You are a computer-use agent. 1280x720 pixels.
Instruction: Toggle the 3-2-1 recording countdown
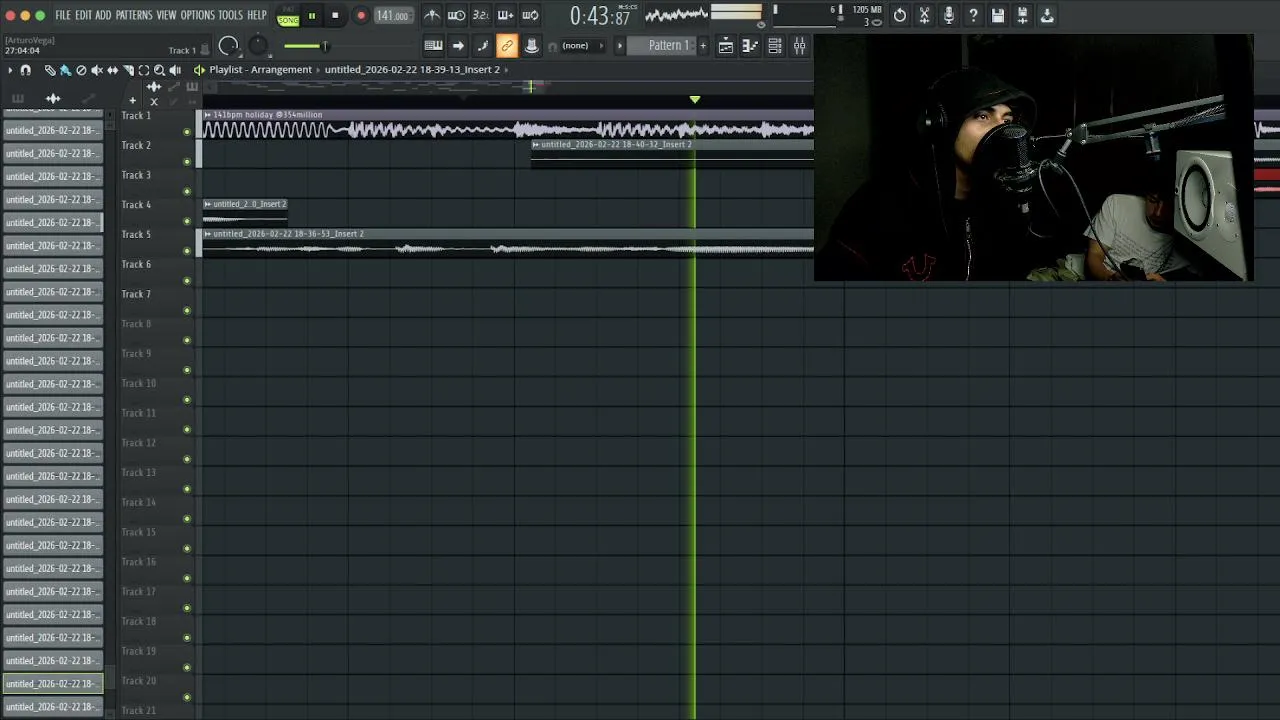tap(480, 15)
